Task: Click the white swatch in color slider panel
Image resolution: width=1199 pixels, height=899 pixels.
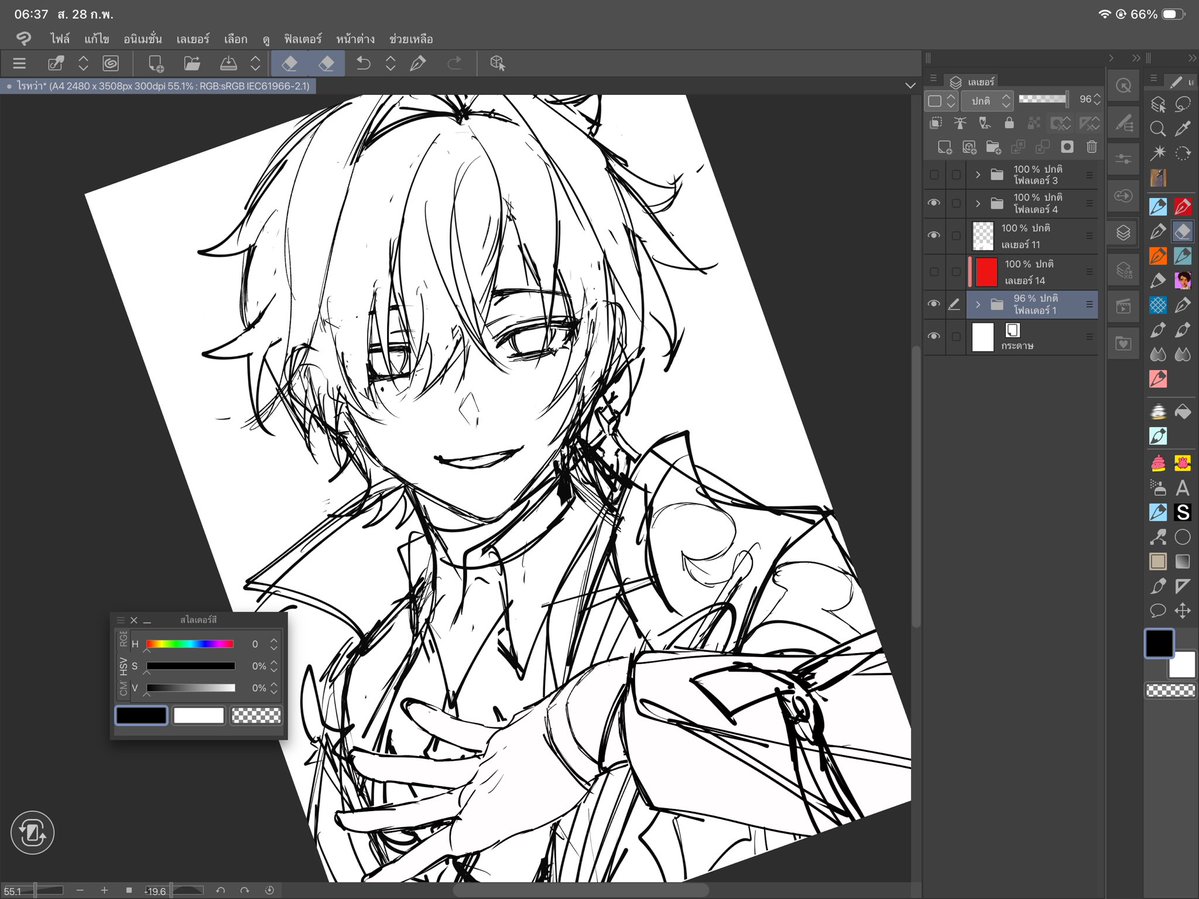Action: (199, 716)
